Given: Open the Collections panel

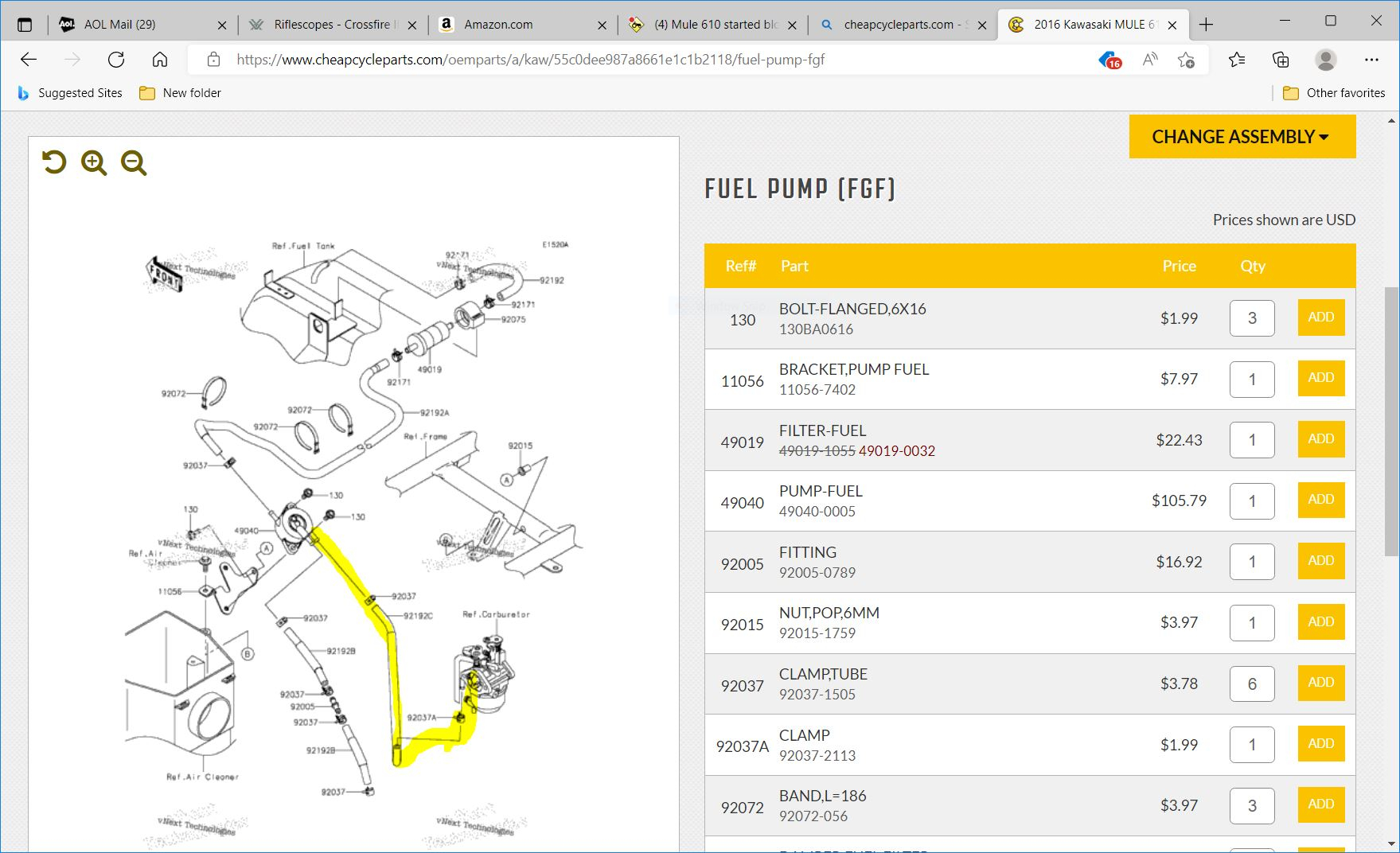Looking at the screenshot, I should 1281,60.
